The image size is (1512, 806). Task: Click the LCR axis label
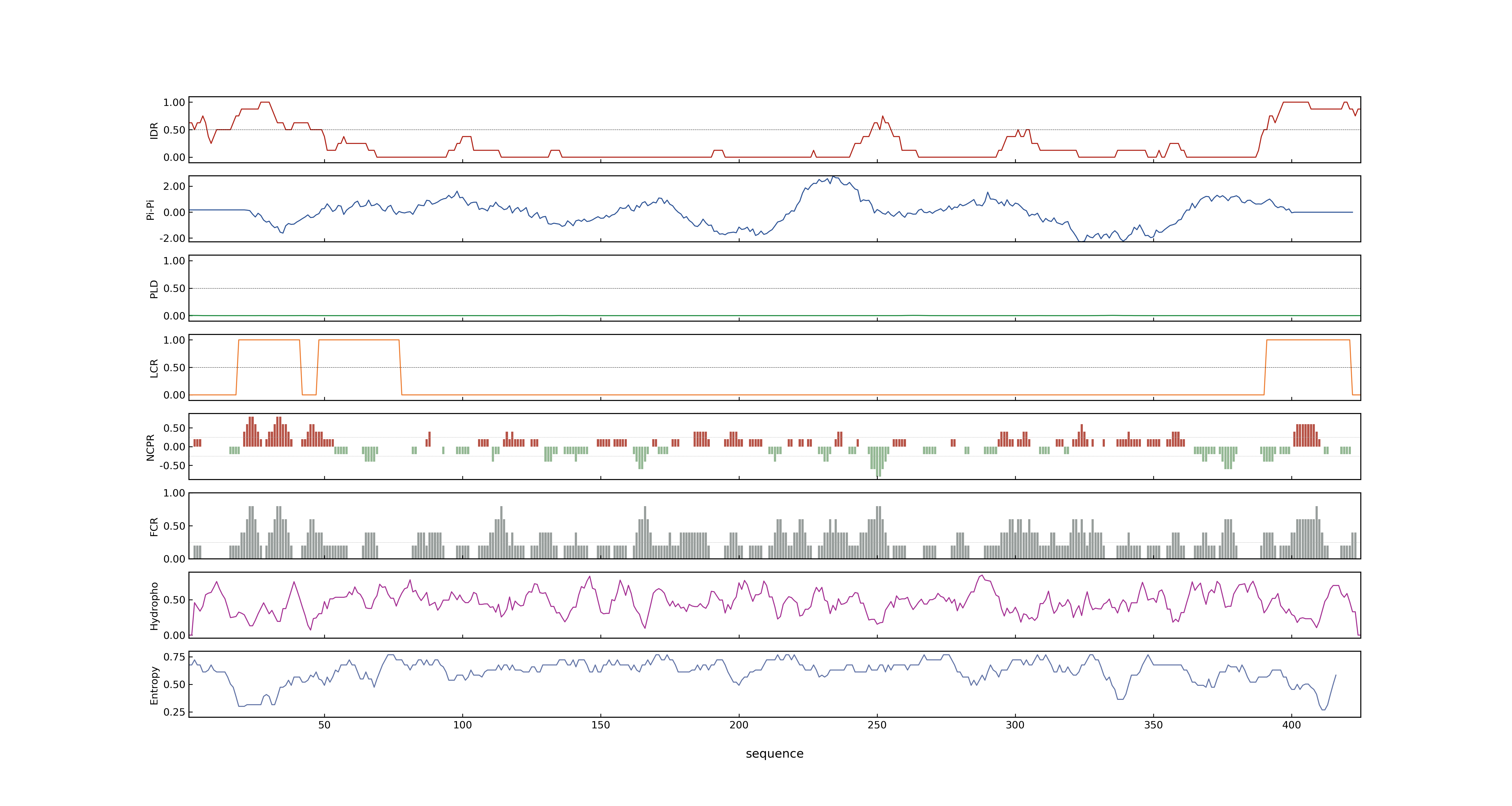154,368
